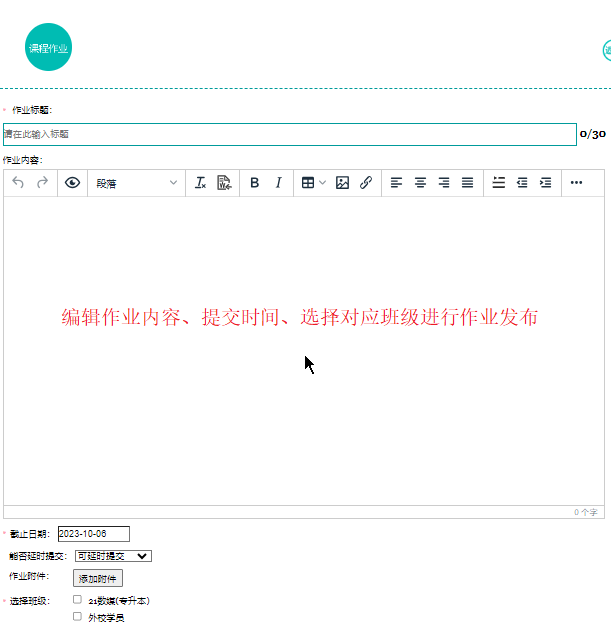Click the 课程作业 round button

(48, 48)
